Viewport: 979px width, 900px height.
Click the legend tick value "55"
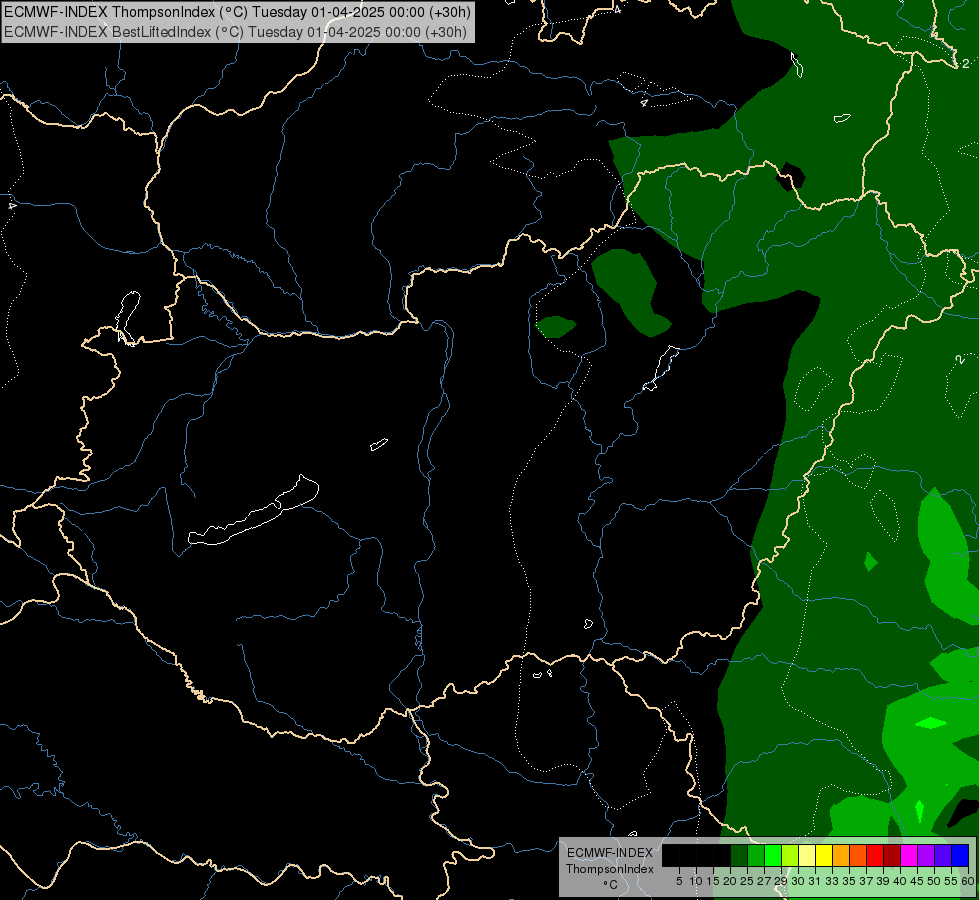coord(951,881)
